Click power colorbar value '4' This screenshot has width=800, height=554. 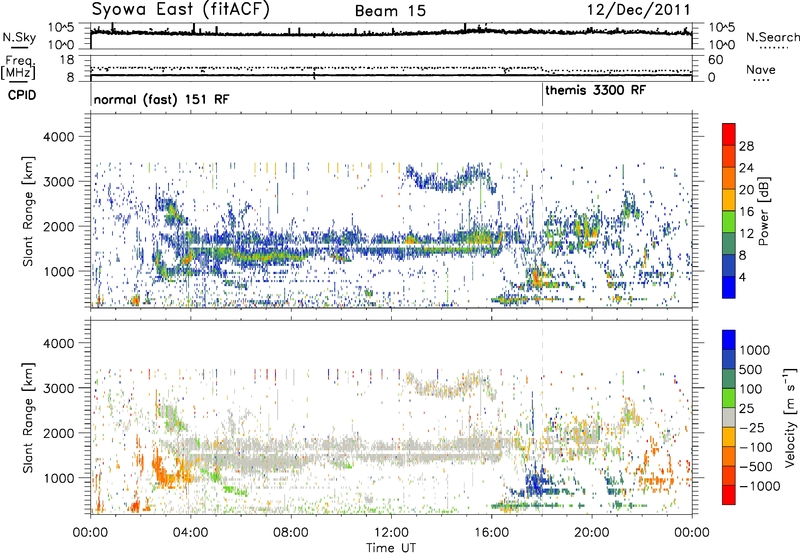tap(742, 277)
